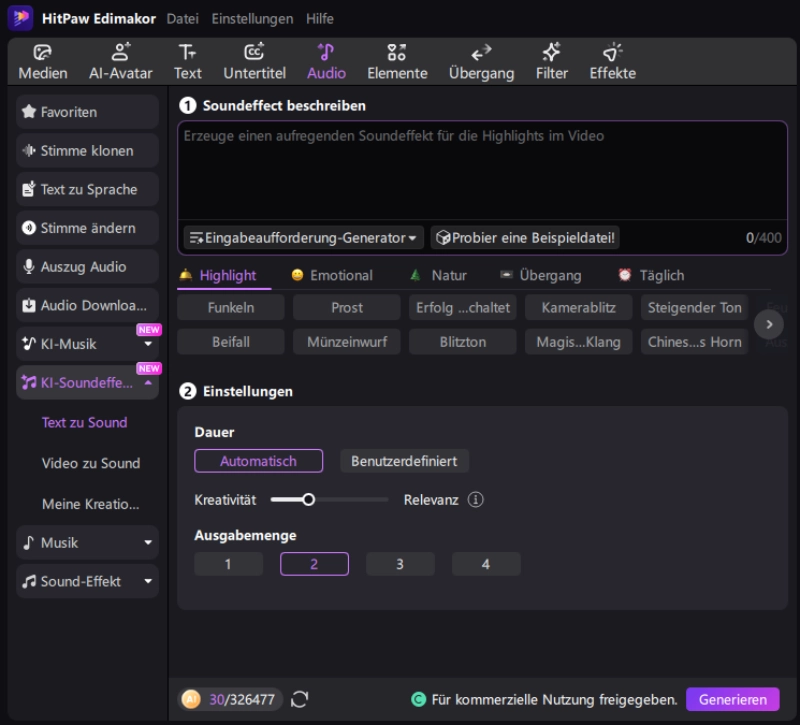Set Ausgabemenge to 3
Screen dimensions: 800x725
tap(400, 564)
